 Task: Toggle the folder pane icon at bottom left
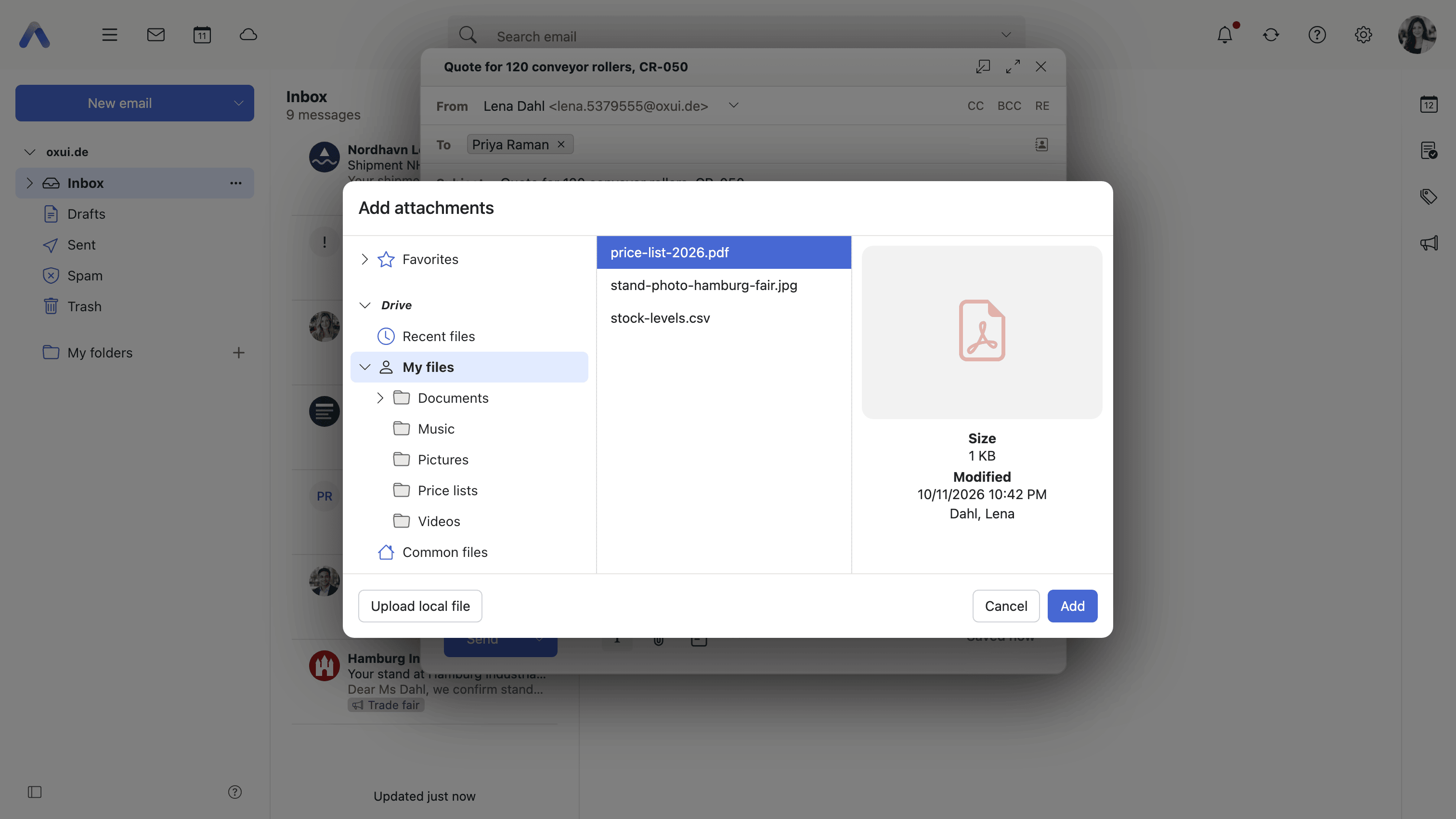point(35,792)
